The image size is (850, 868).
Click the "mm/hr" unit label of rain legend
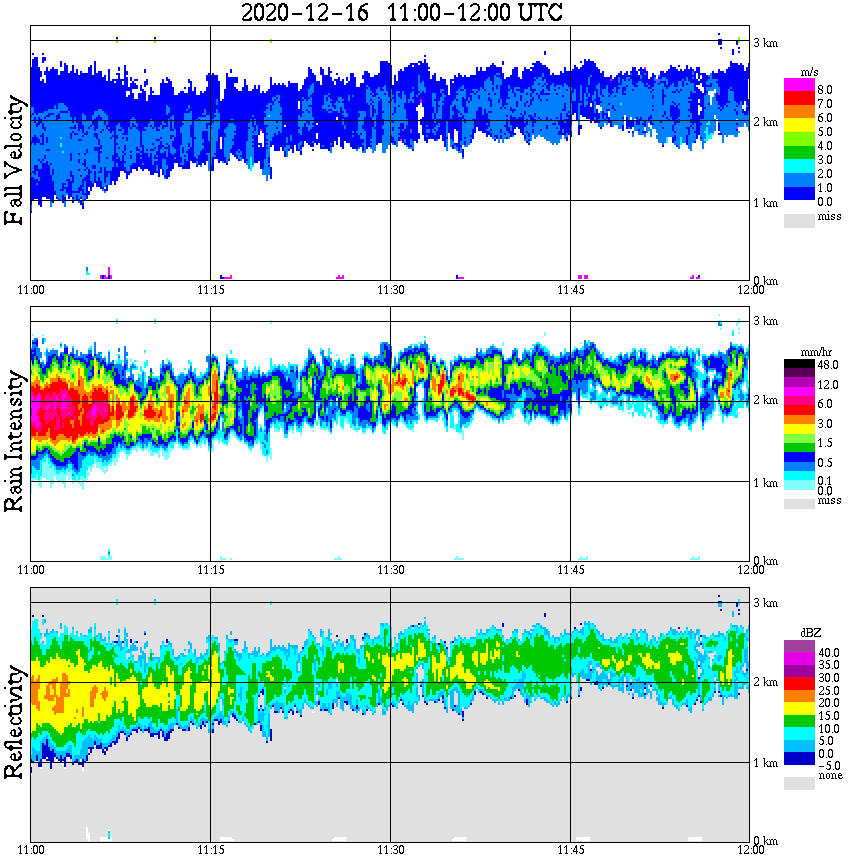pos(816,352)
